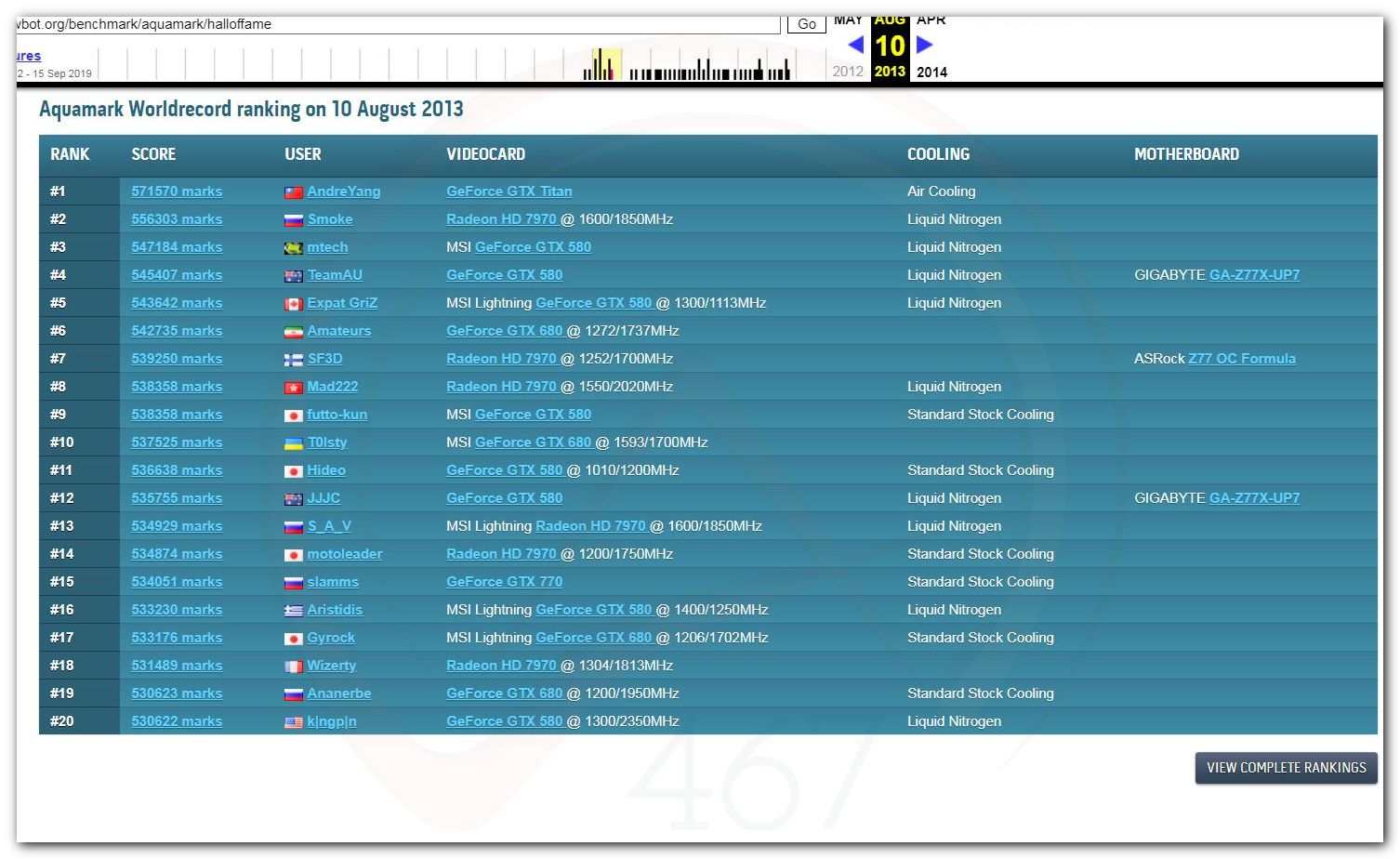Image resolution: width=1400 pixels, height=859 pixels.
Task: Open user Expat GriZ's profile
Action: 342,303
